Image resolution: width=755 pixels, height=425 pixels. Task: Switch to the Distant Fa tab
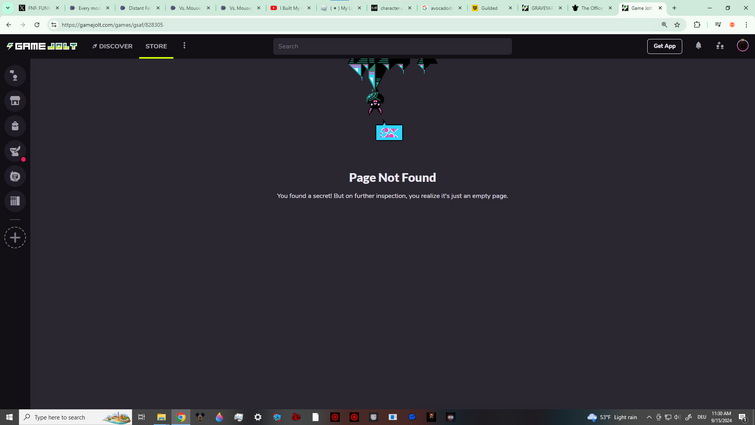(140, 8)
